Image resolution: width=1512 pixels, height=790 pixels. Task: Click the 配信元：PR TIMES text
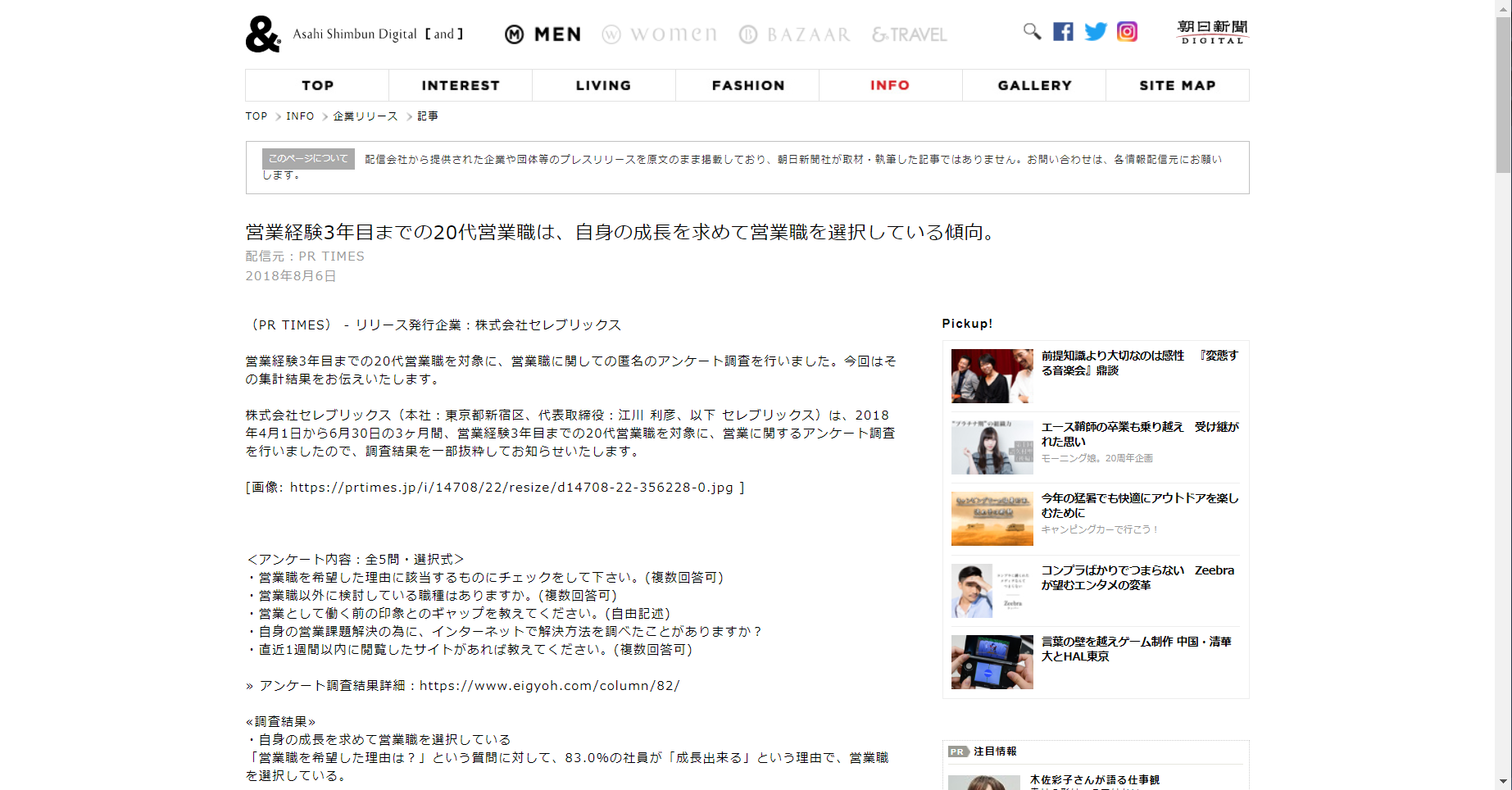pyautogui.click(x=305, y=257)
